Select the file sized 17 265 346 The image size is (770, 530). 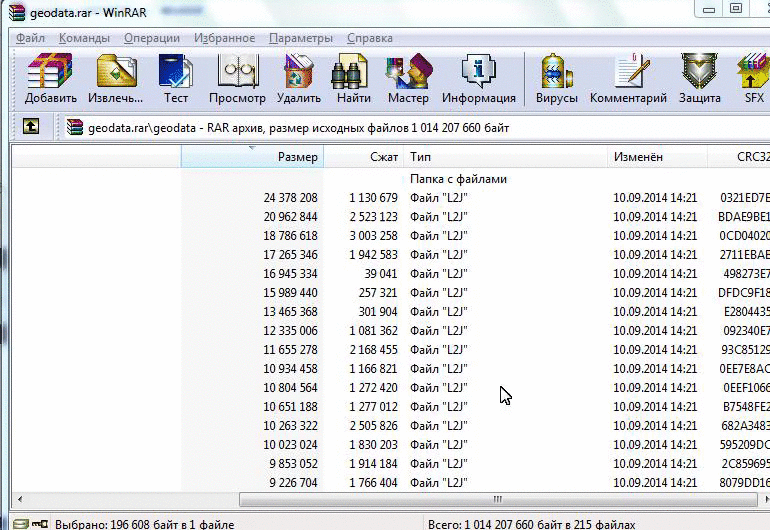tap(391, 254)
